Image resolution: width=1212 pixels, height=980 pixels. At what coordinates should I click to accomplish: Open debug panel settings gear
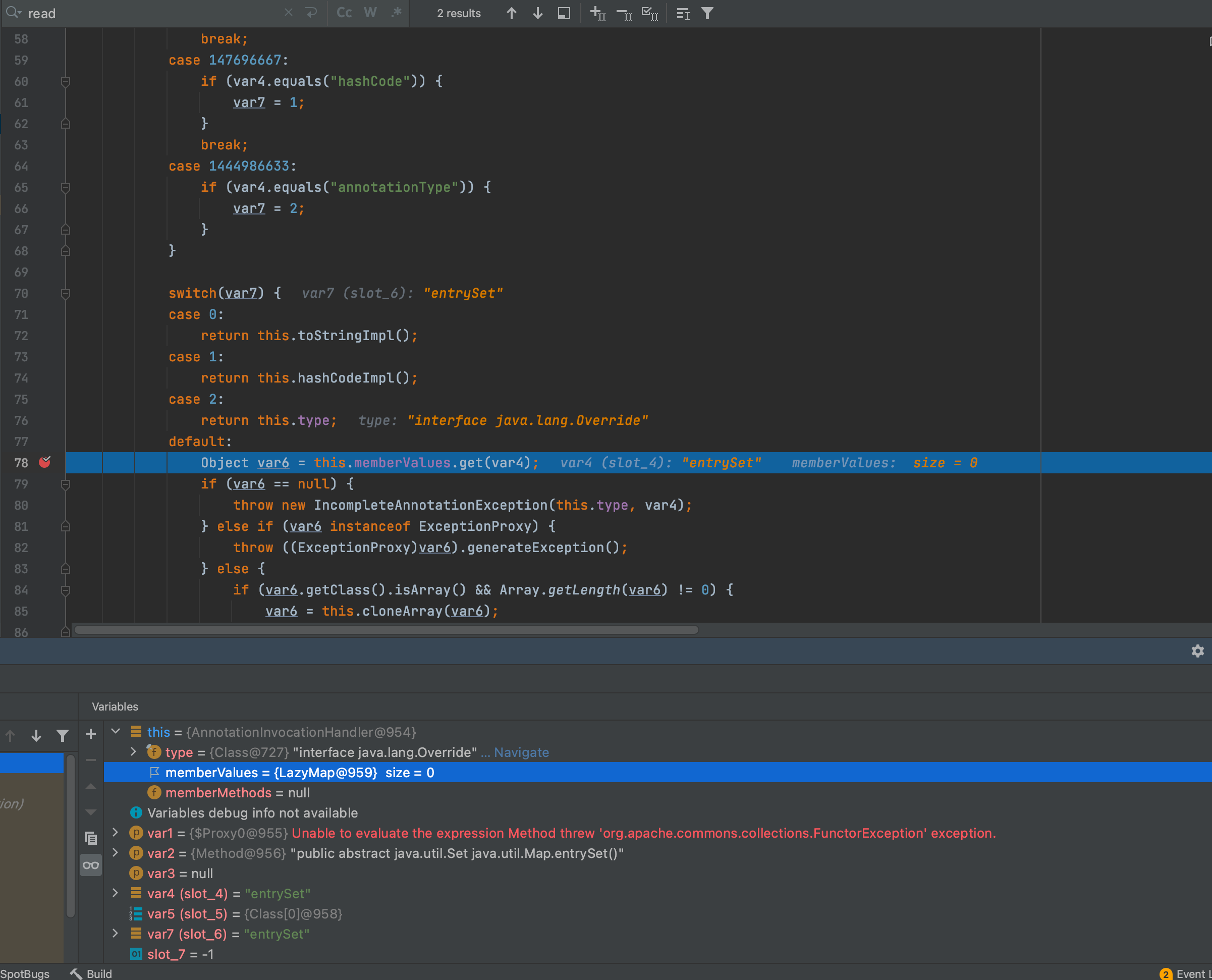click(x=1197, y=651)
